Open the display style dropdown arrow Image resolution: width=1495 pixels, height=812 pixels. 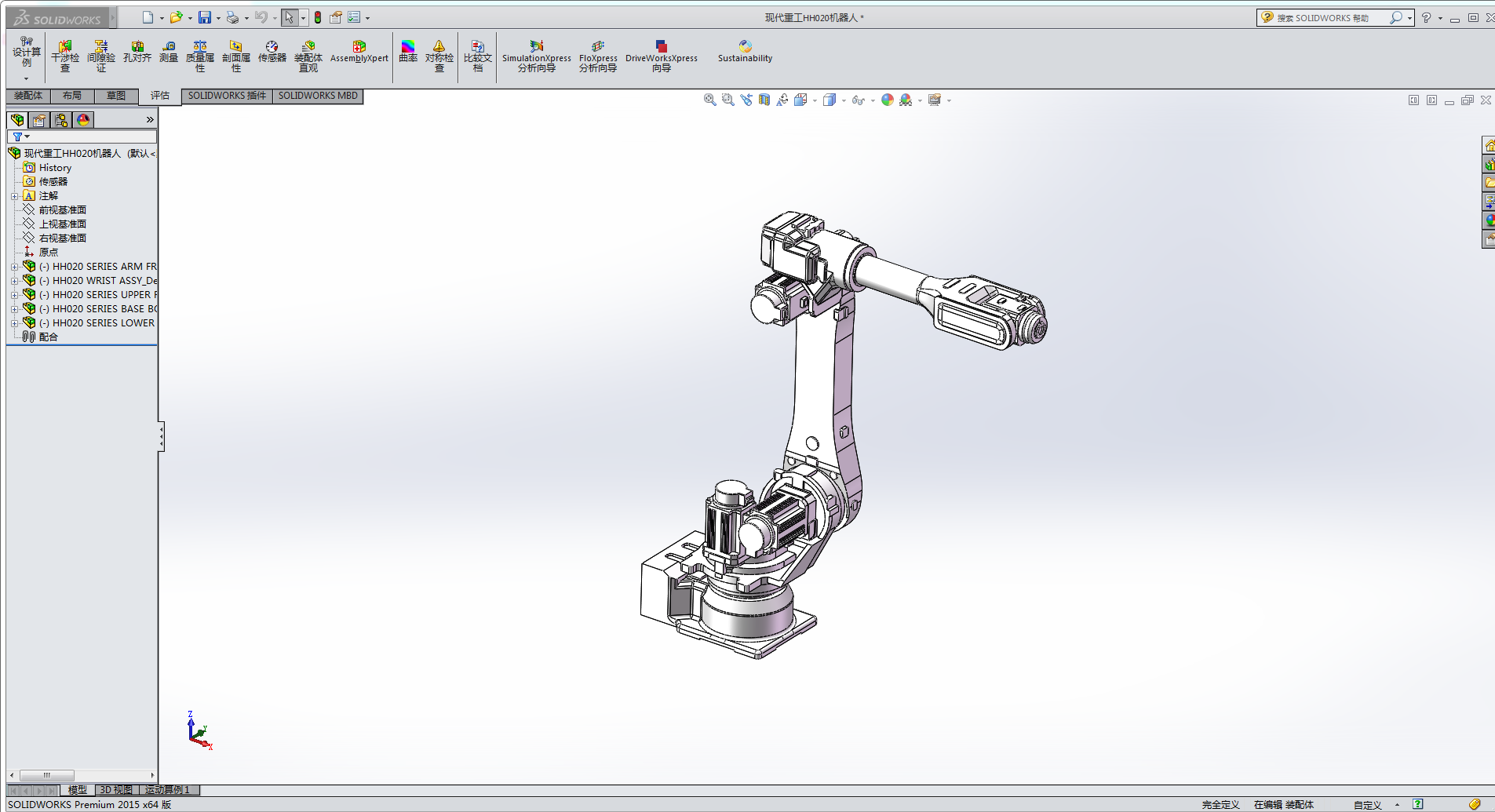pos(844,100)
